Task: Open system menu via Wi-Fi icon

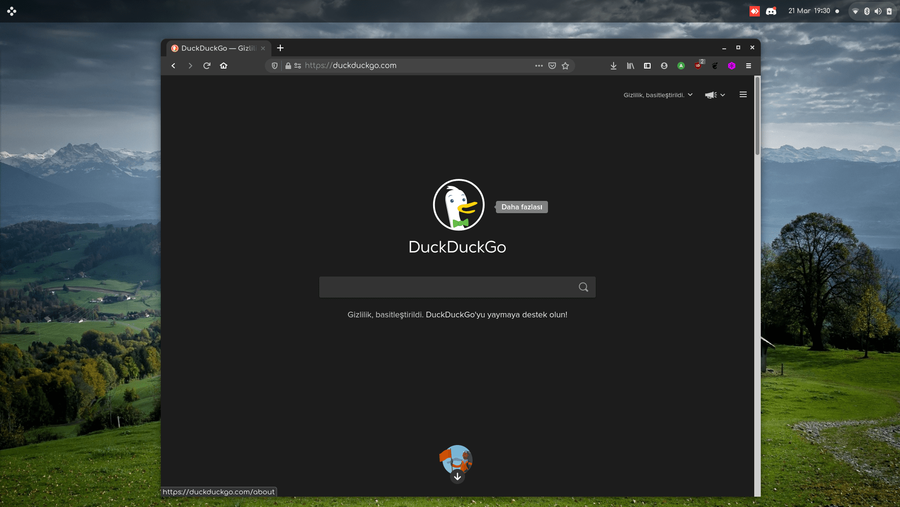Action: click(855, 11)
